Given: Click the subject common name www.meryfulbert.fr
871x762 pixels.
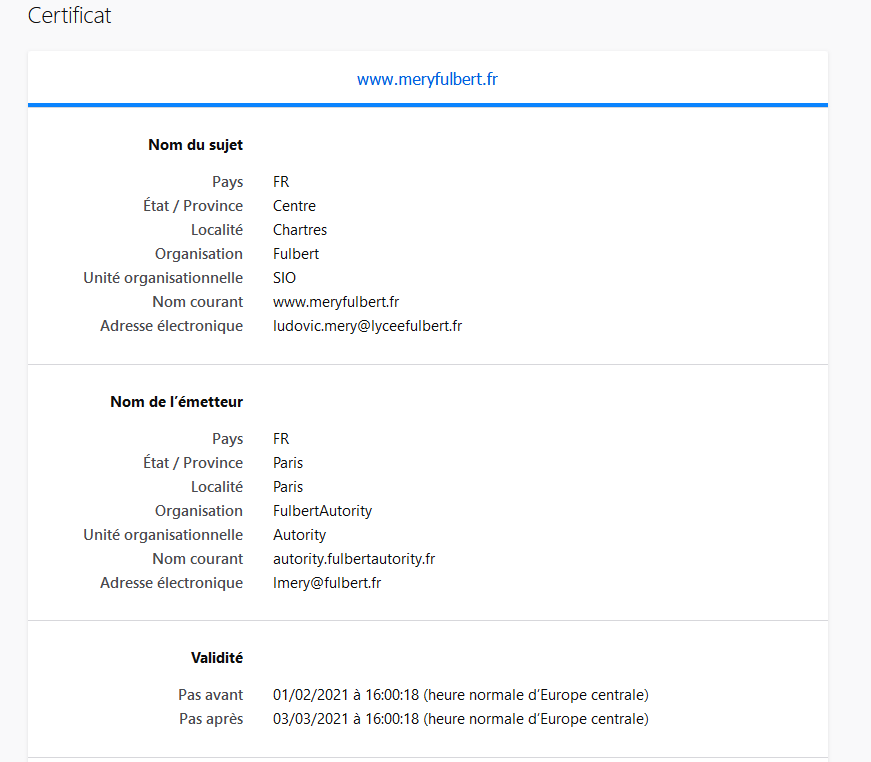Looking at the screenshot, I should coord(336,302).
